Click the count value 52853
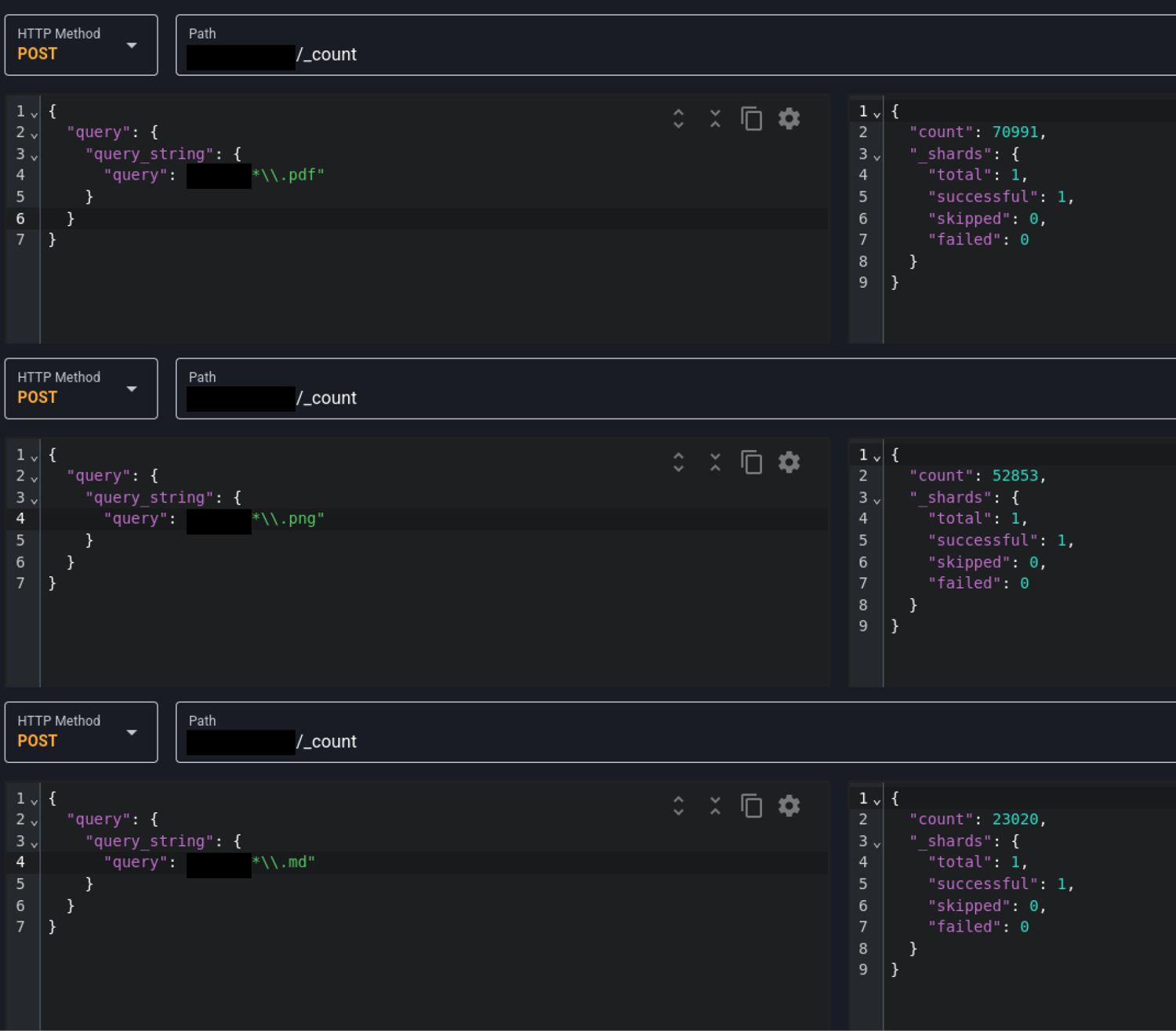The image size is (1176, 1031). click(1015, 475)
